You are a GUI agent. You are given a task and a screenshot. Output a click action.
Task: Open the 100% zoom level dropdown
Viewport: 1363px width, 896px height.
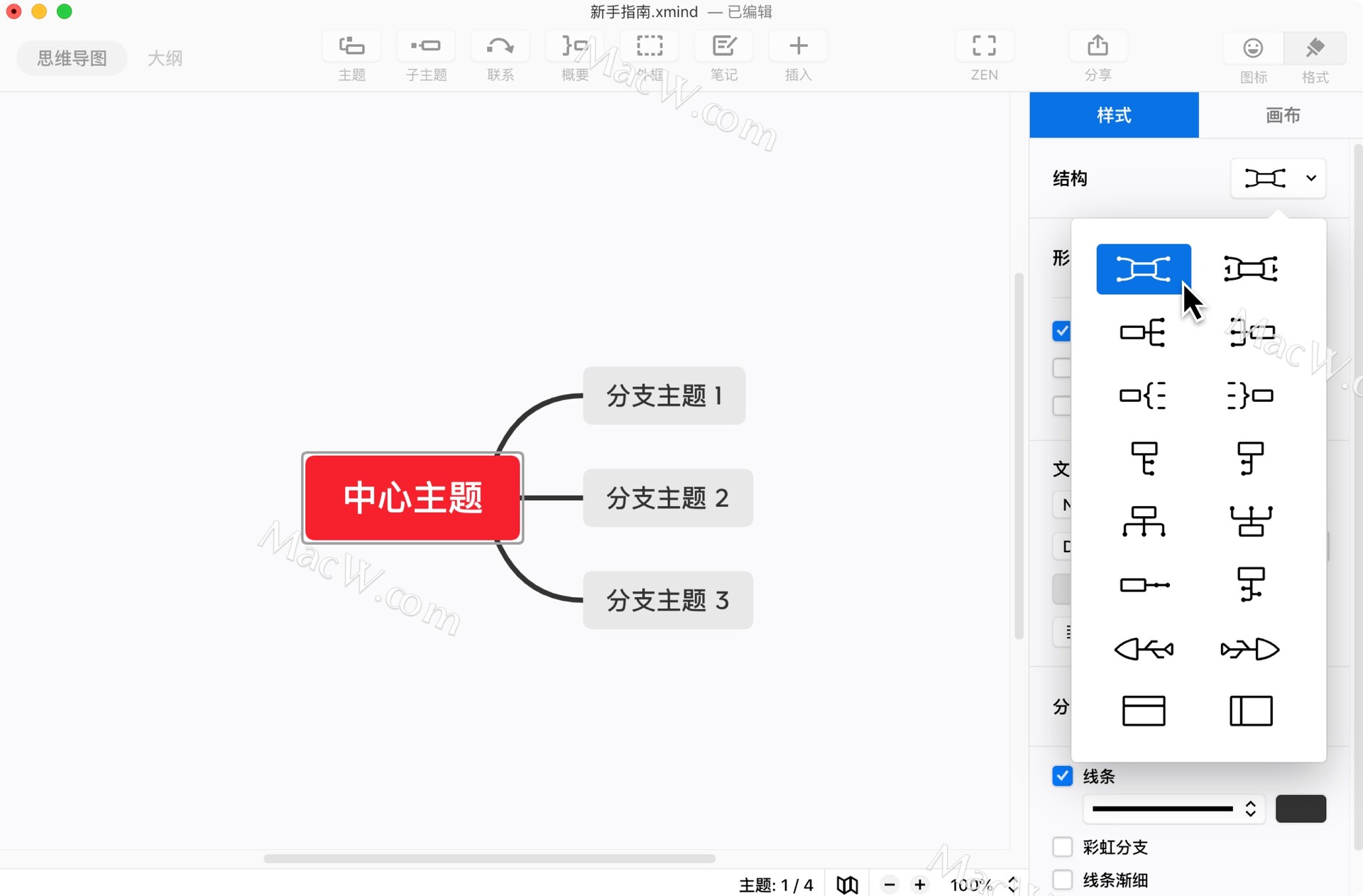(984, 885)
